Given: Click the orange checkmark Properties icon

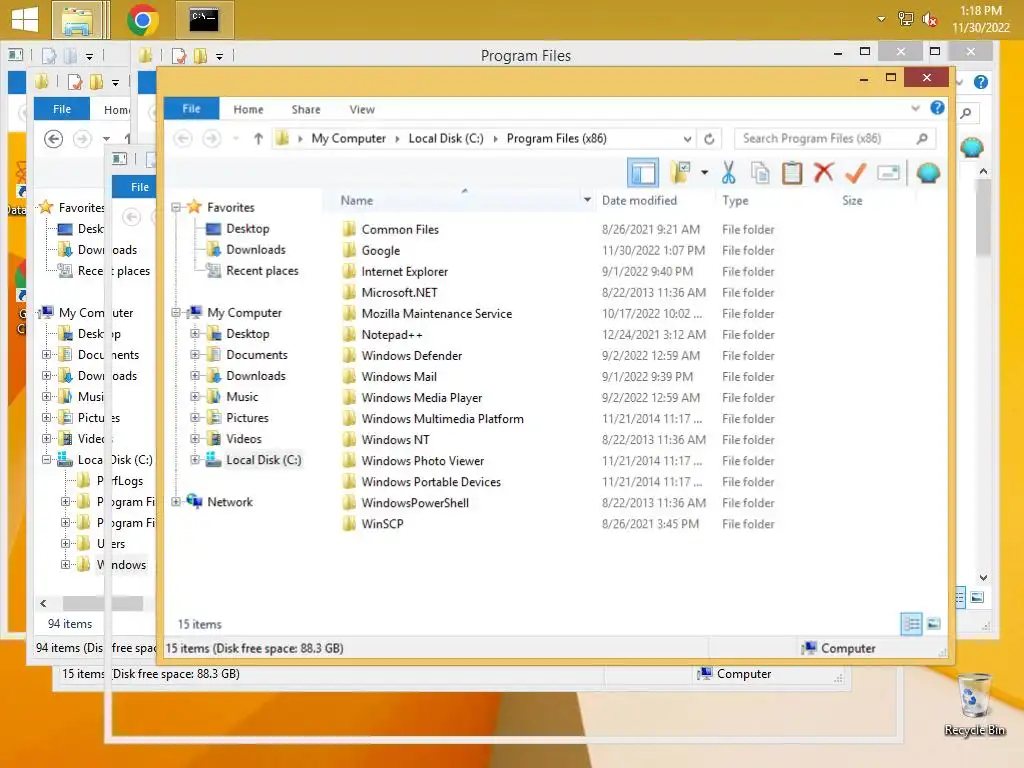Looking at the screenshot, I should 856,173.
